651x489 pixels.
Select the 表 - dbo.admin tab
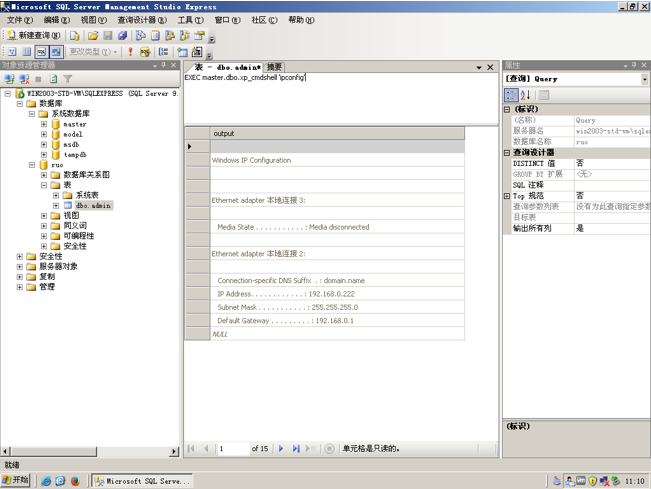227,67
